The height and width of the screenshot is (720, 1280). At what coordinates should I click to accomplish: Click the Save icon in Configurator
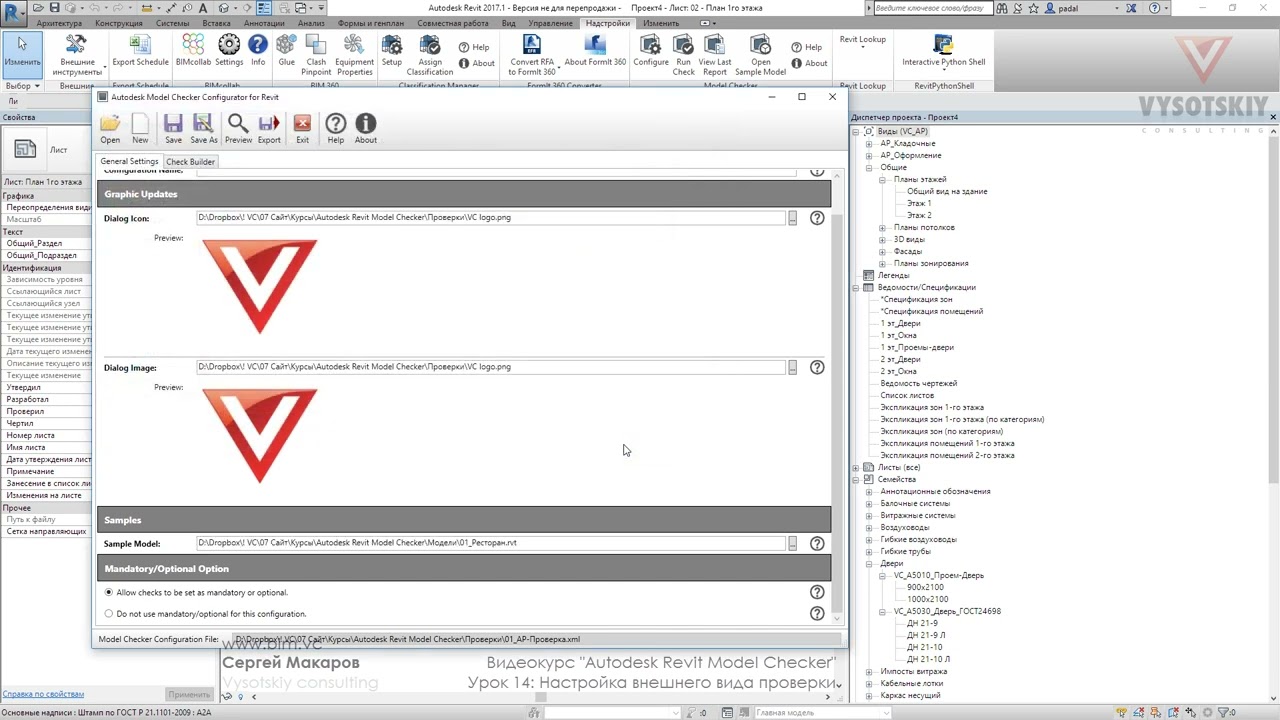(x=173, y=128)
